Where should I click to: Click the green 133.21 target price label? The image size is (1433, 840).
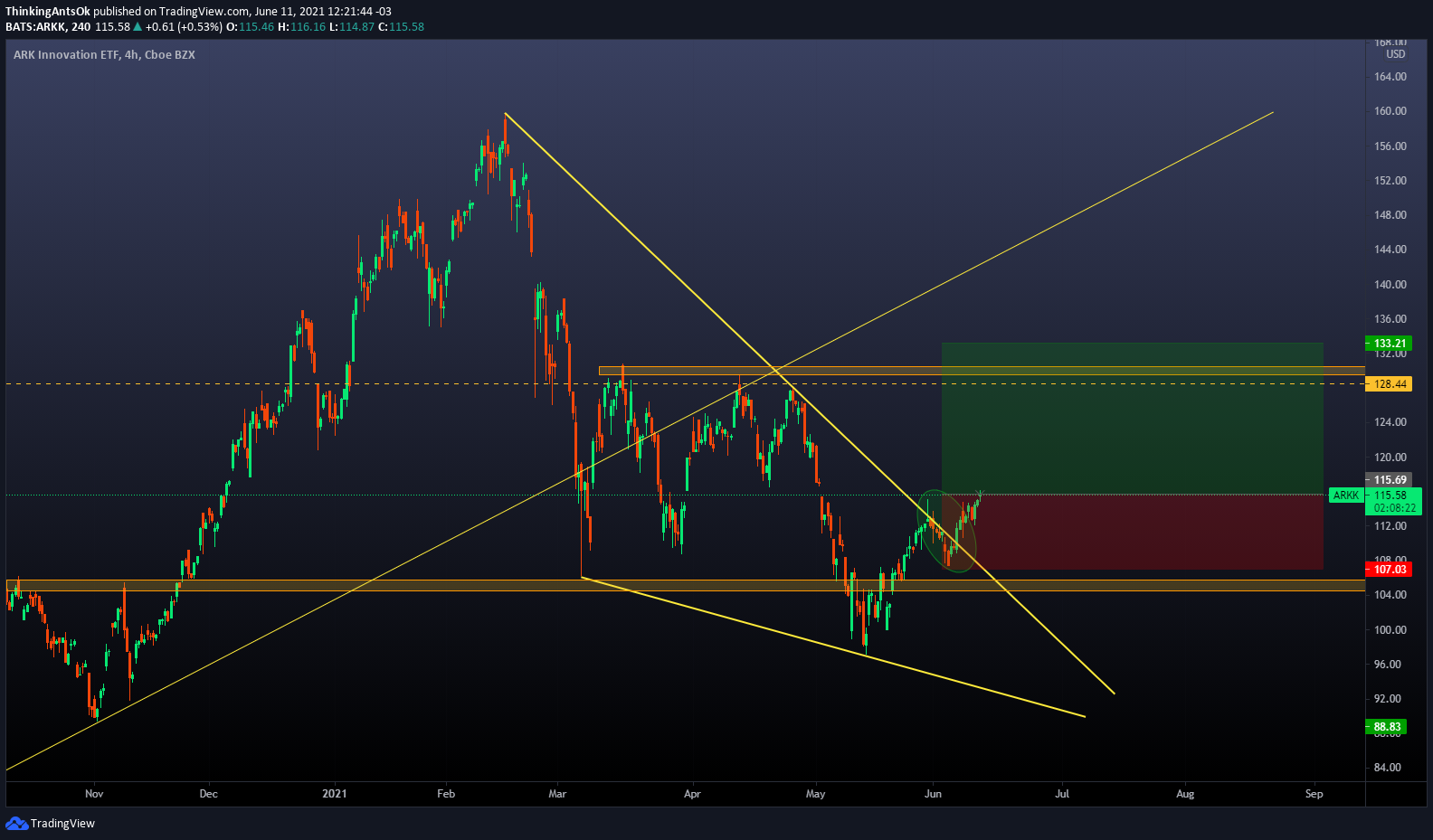click(x=1389, y=344)
